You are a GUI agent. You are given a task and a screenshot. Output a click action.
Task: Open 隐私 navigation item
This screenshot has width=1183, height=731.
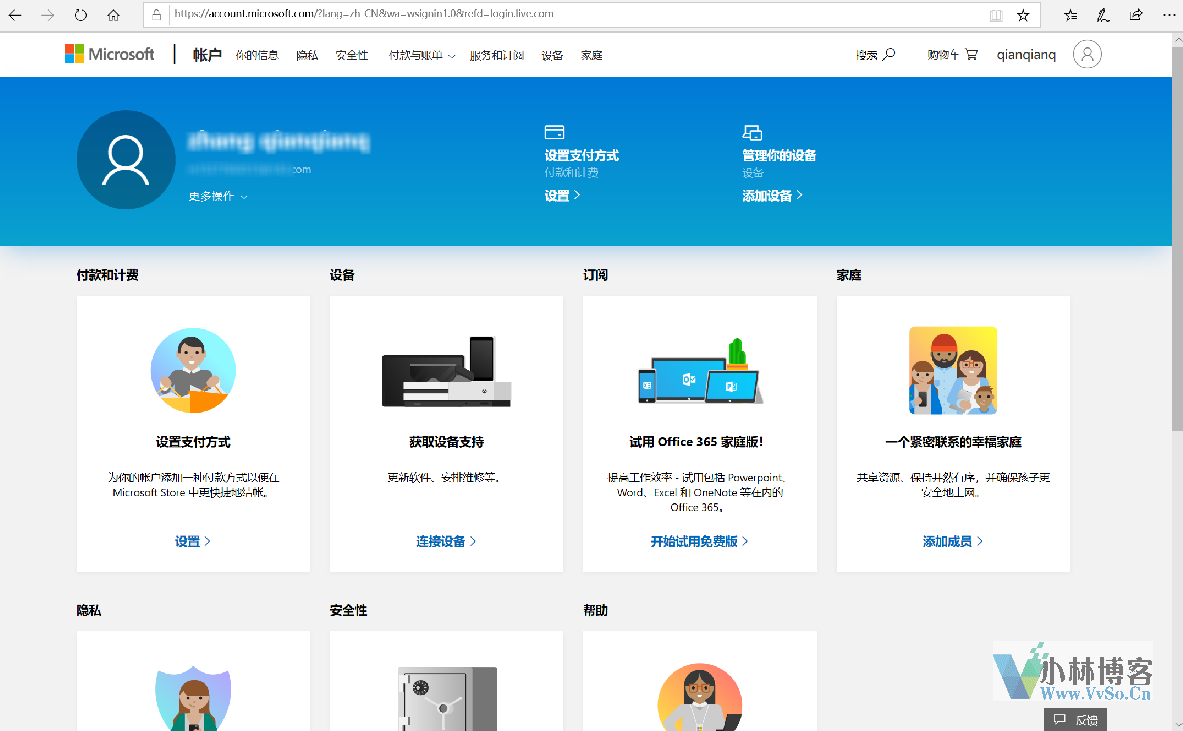point(307,55)
